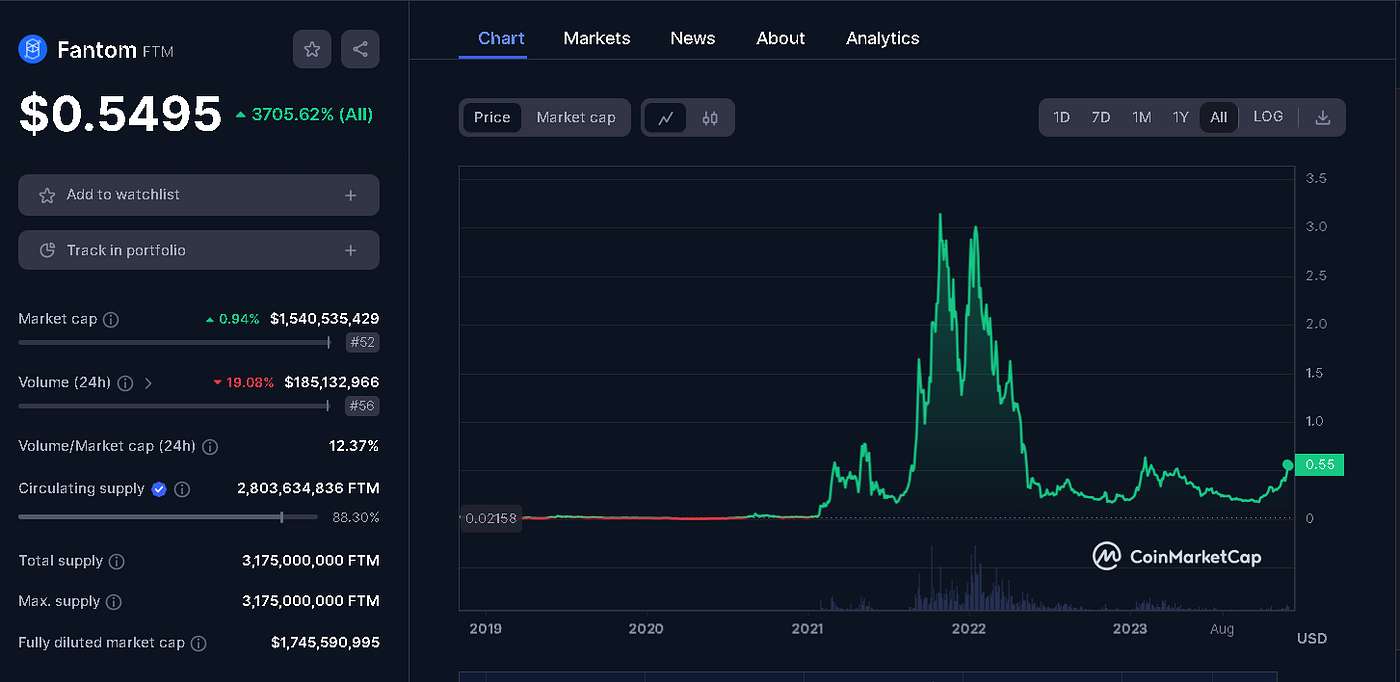Click the watchlist star icon
The image size is (1400, 682).
tap(47, 195)
